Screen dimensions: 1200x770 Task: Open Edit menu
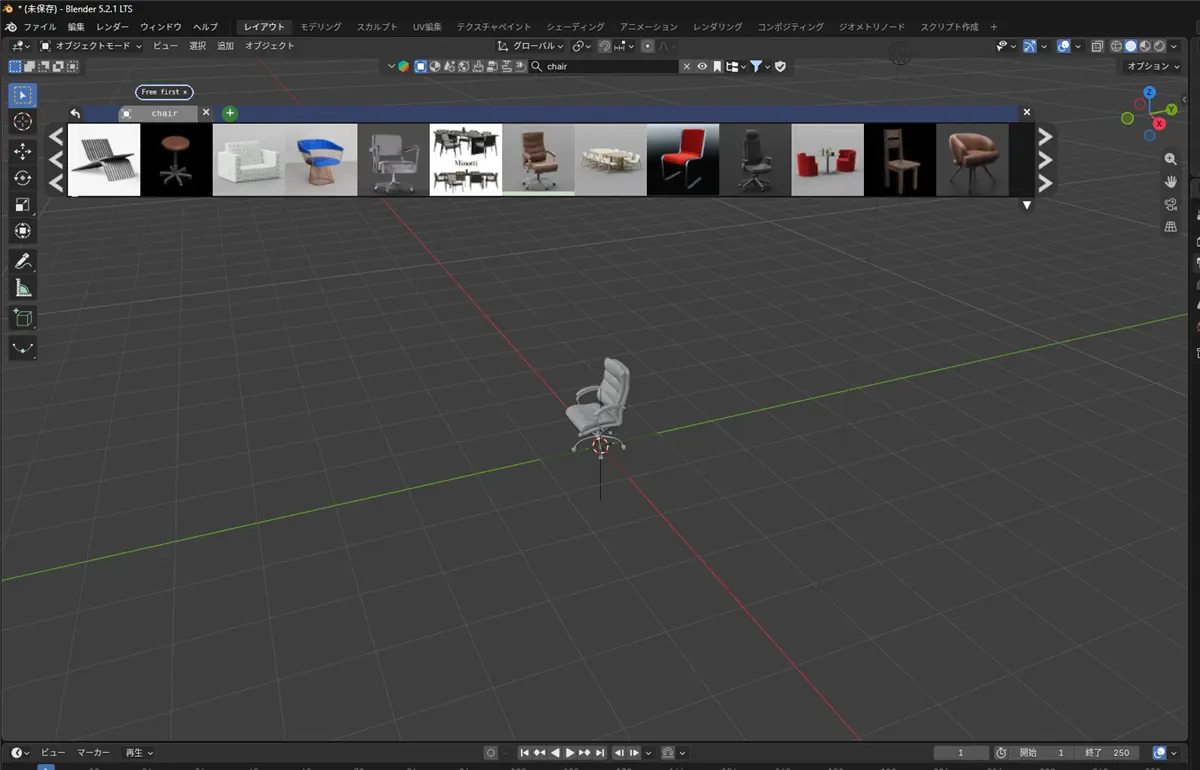(x=77, y=27)
